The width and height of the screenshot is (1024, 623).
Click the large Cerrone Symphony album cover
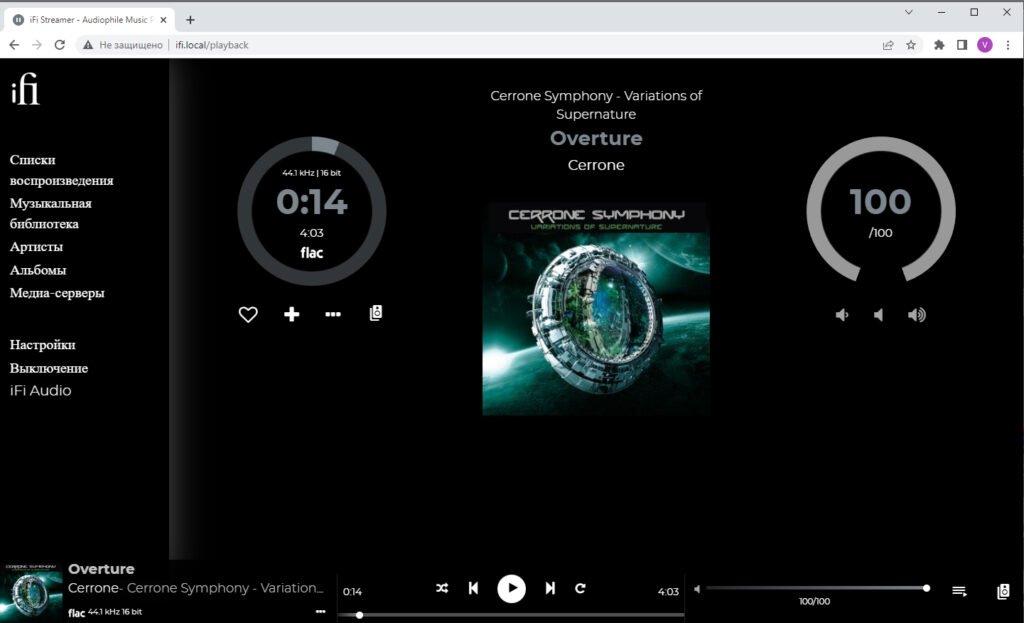pyautogui.click(x=596, y=309)
